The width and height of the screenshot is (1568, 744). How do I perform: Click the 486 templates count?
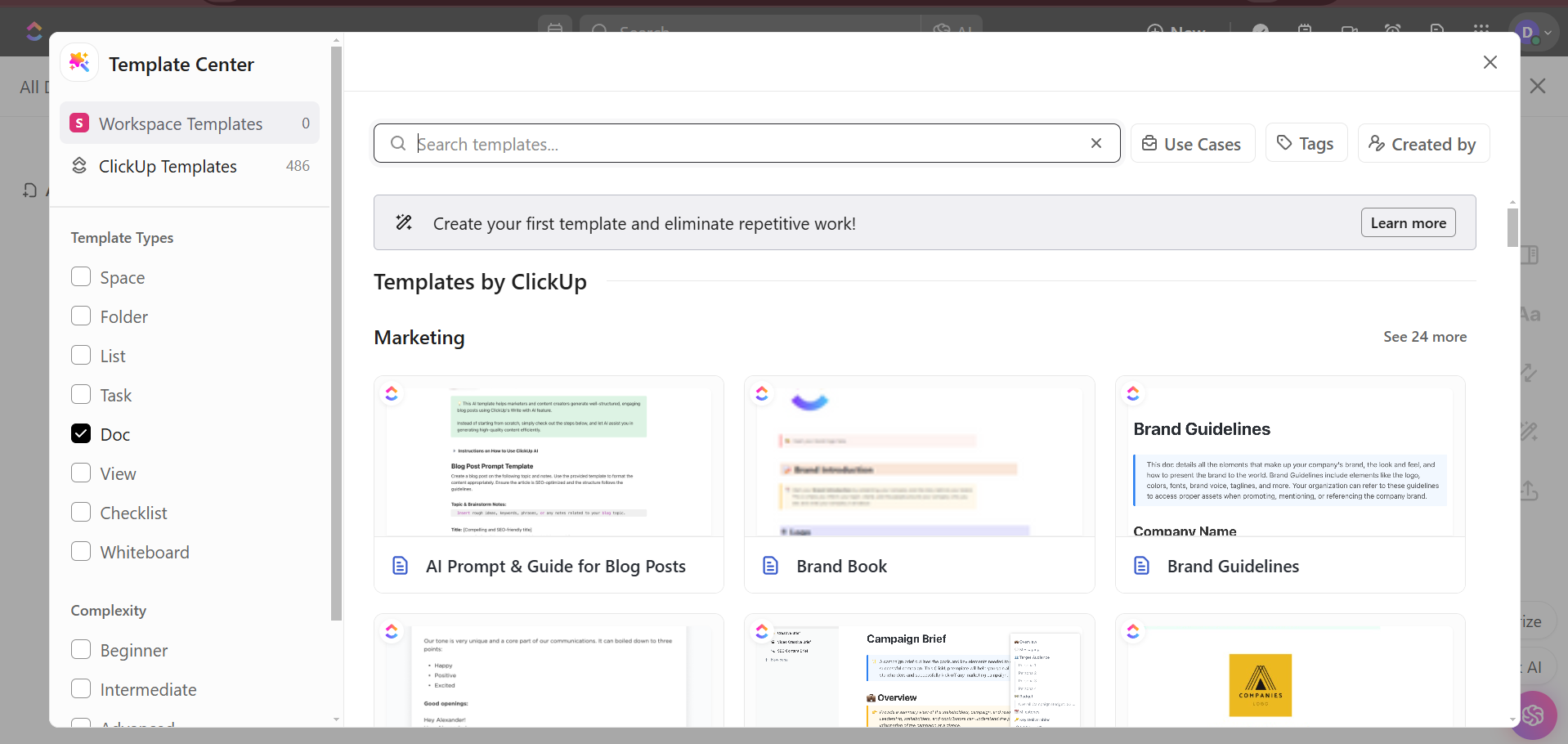pyautogui.click(x=298, y=166)
